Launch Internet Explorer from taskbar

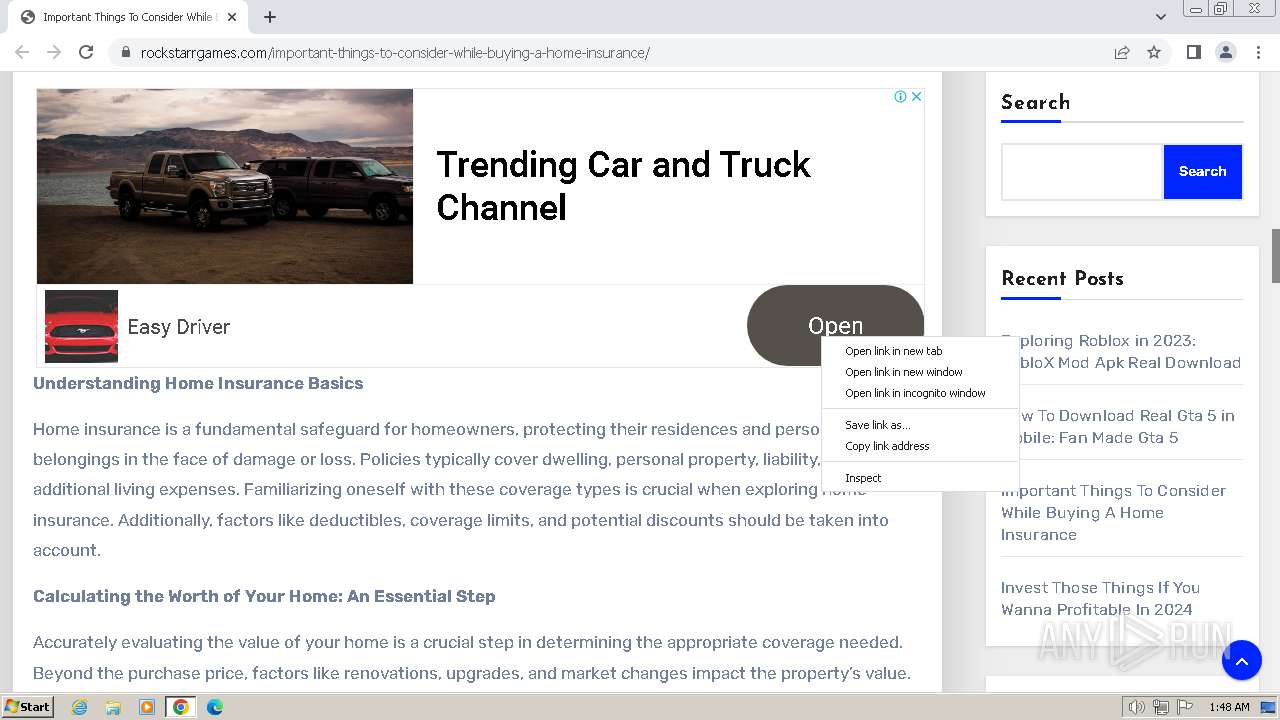point(79,707)
